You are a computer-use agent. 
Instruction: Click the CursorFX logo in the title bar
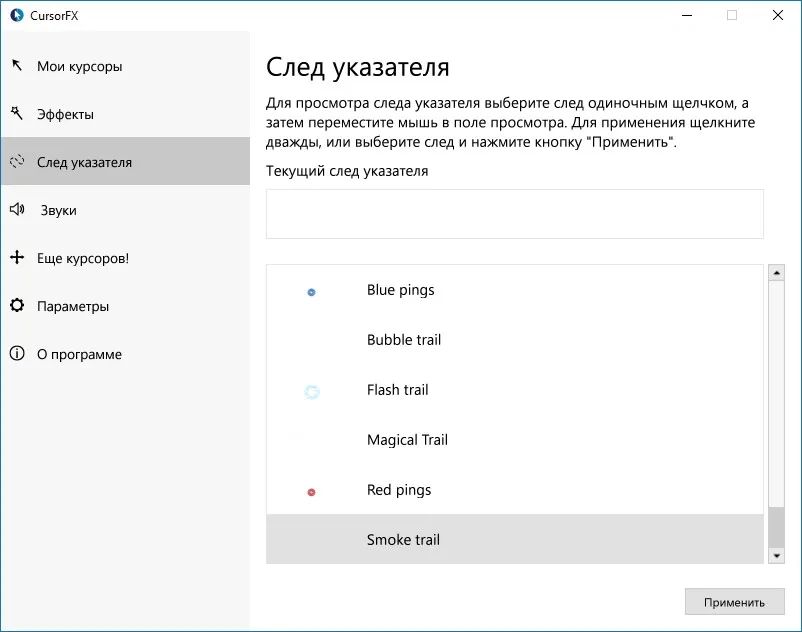tap(17, 15)
